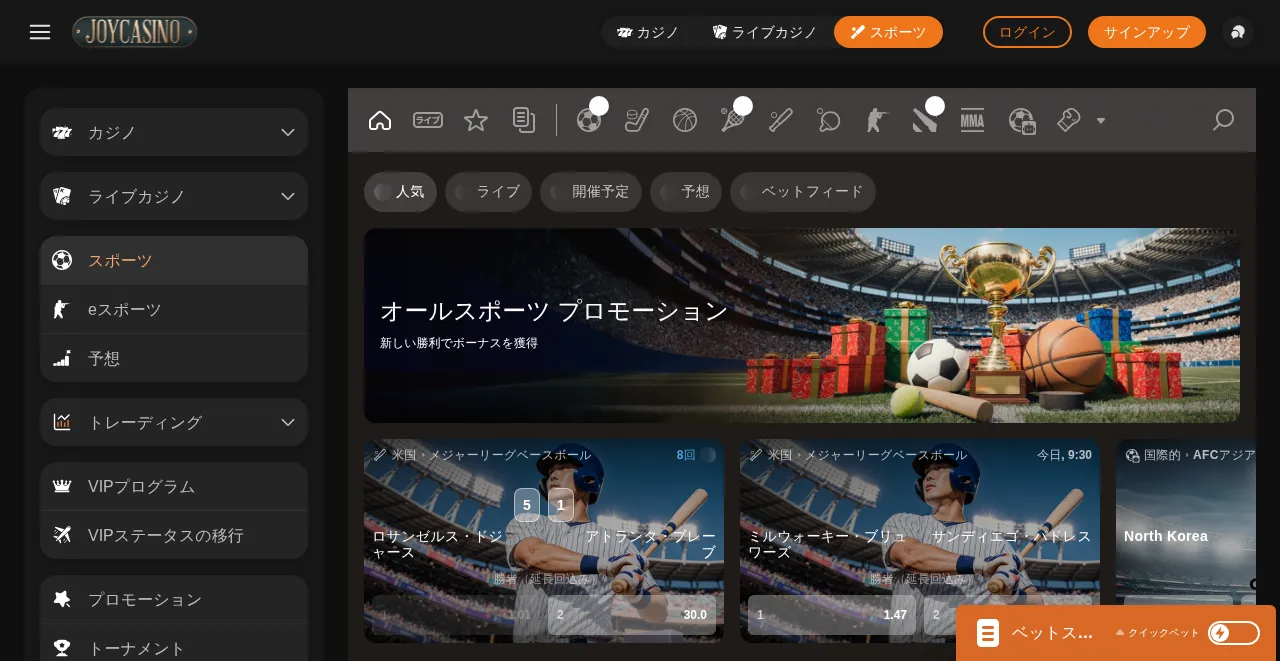Open VIPプログラム in the sidebar
The height and width of the screenshot is (661, 1280).
click(174, 487)
